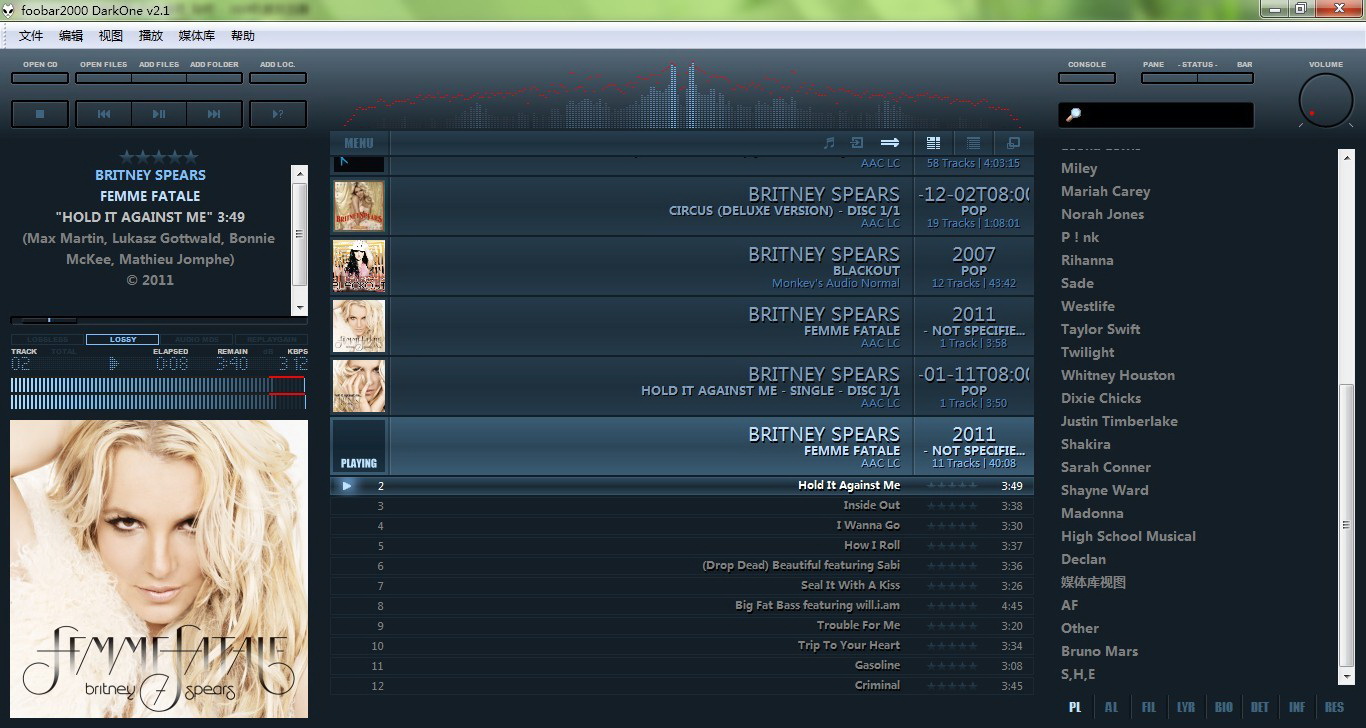The image size is (1366, 728).
Task: Skip to the previous track
Action: tap(104, 114)
